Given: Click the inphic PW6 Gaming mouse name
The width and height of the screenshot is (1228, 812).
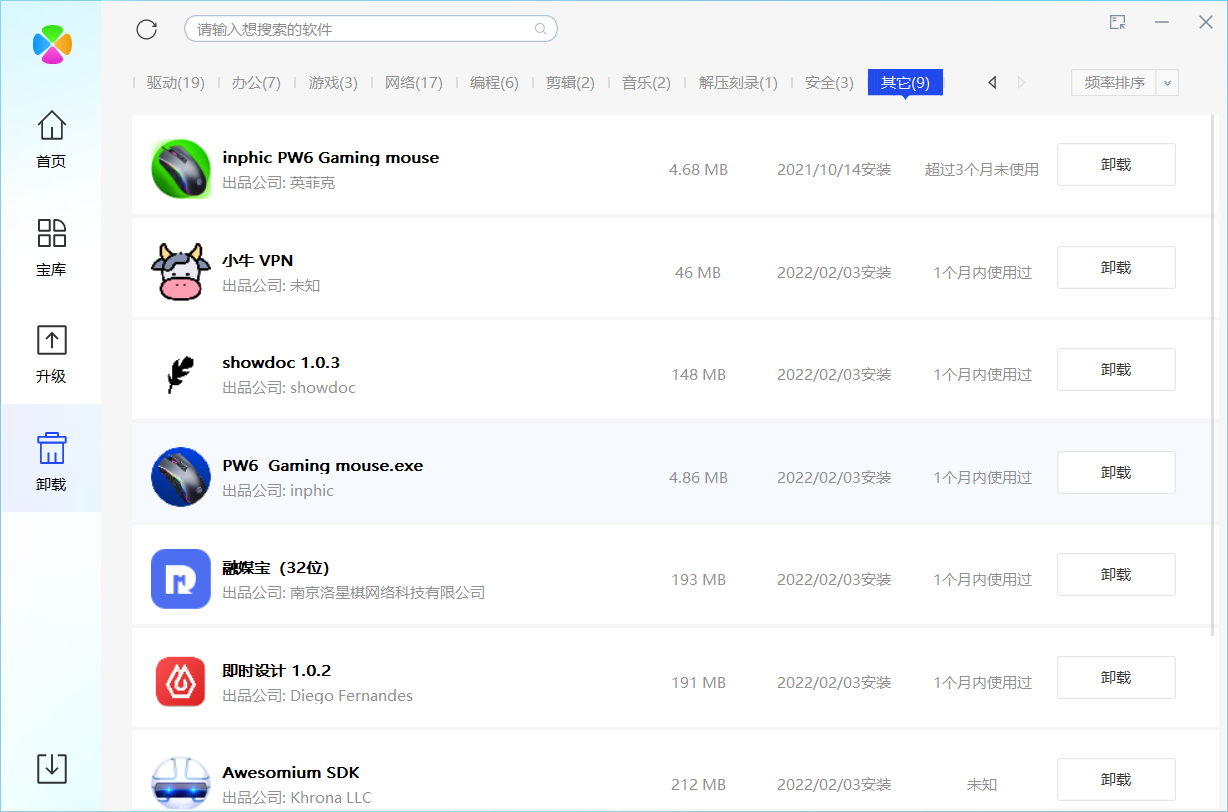Looking at the screenshot, I should coord(330,158).
